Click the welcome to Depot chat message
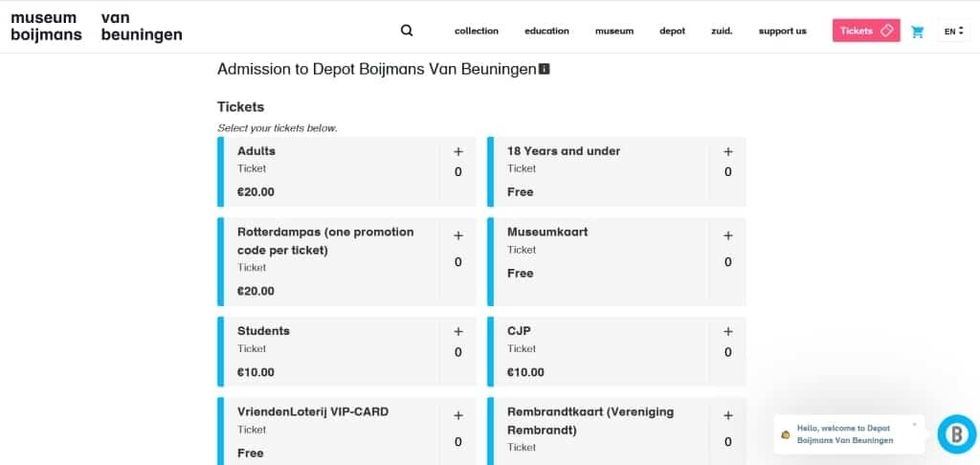 pos(845,434)
